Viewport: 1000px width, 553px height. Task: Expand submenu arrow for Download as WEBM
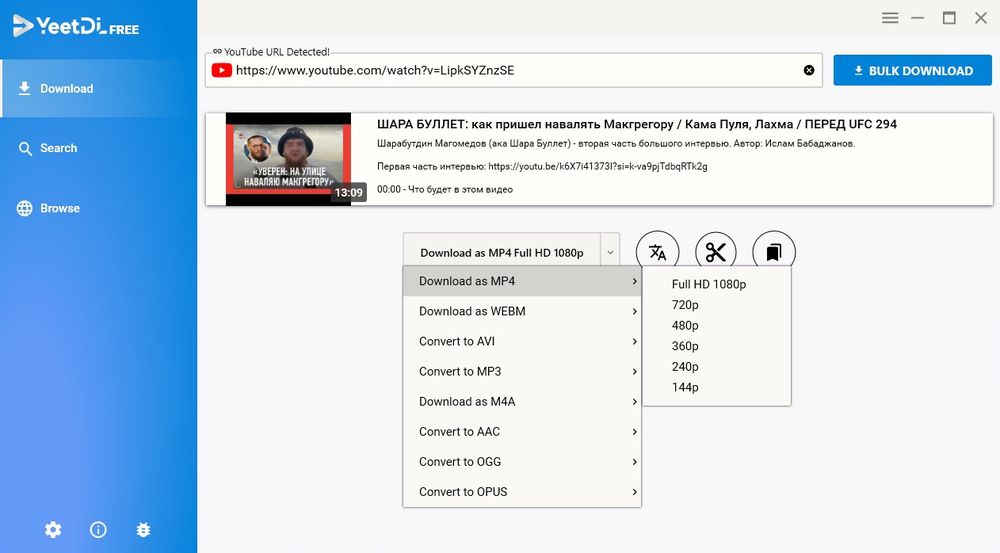(634, 311)
